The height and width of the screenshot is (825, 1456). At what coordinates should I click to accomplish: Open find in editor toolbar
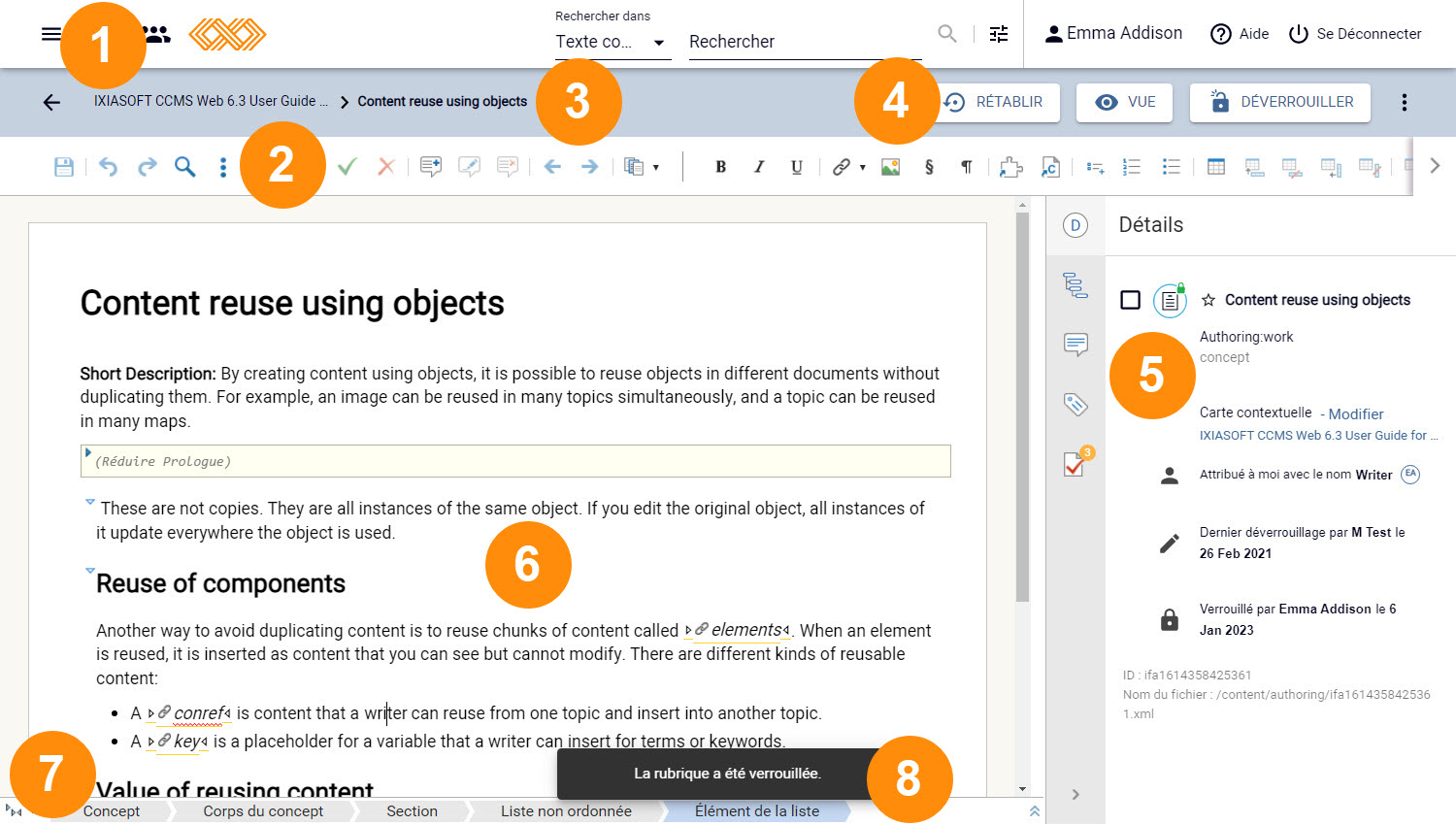coord(184,167)
